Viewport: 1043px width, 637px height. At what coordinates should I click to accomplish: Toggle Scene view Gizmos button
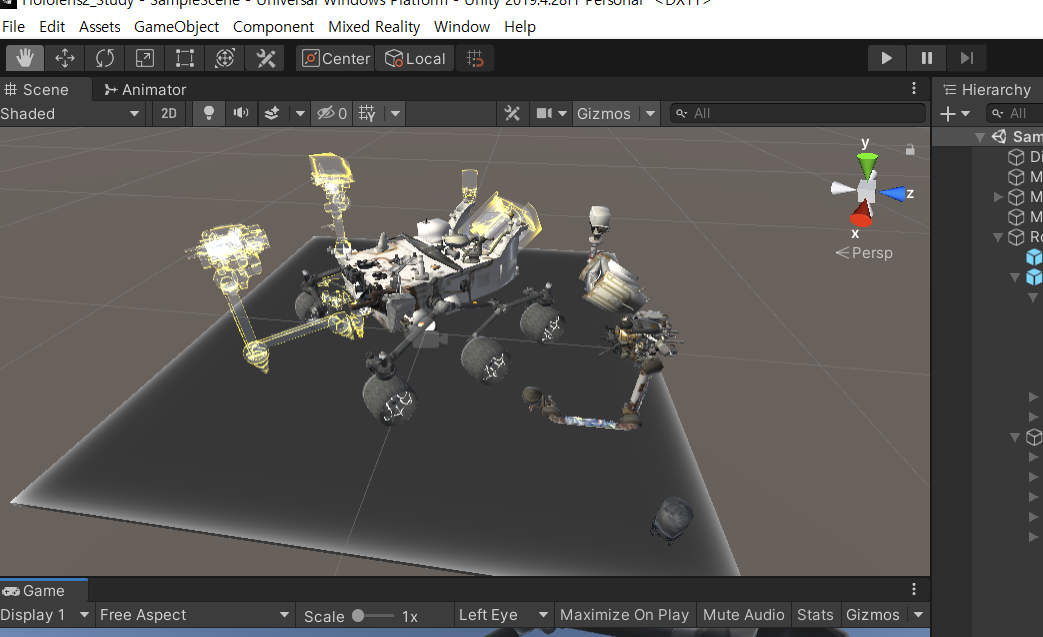tap(604, 114)
